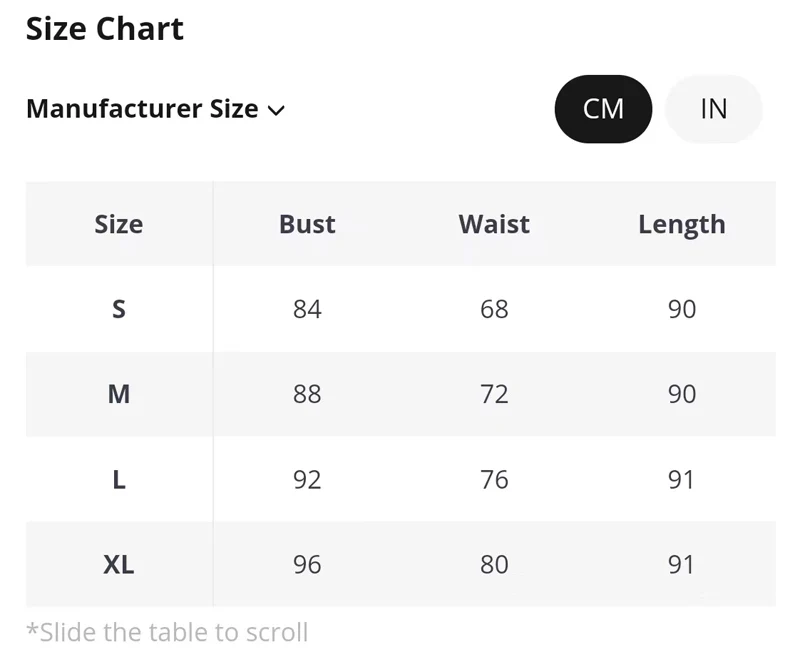Switch units to CM
The width and height of the screenshot is (800, 672).
603,109
